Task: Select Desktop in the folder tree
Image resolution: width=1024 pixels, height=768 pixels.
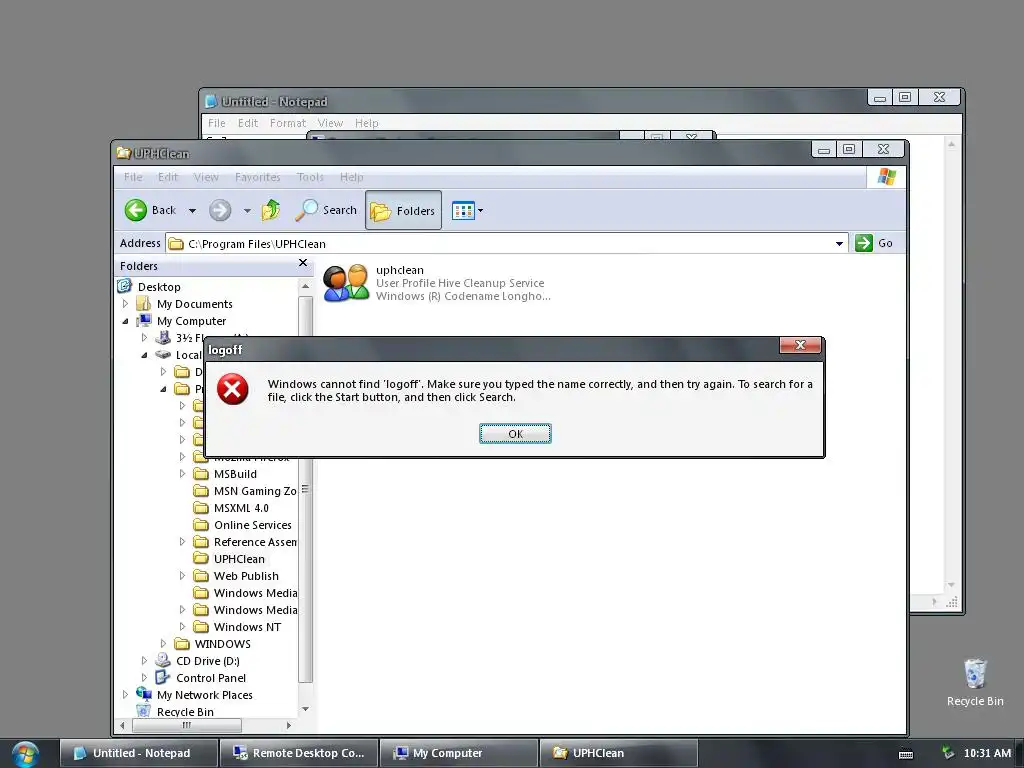Action: [159, 287]
